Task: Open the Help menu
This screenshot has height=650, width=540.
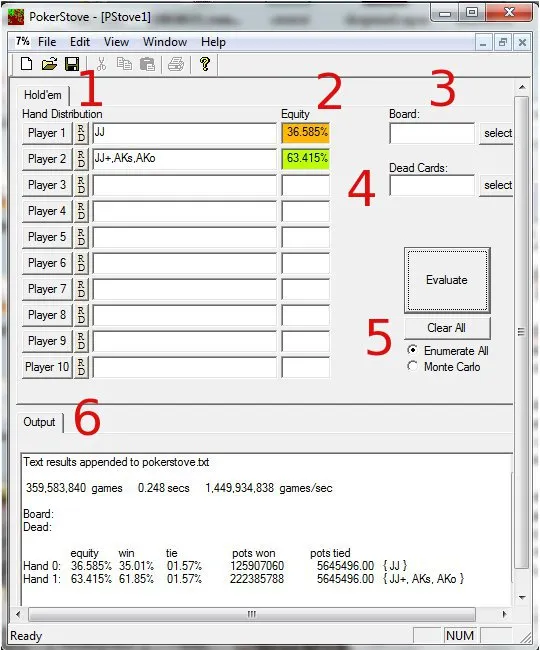Action: tap(213, 42)
